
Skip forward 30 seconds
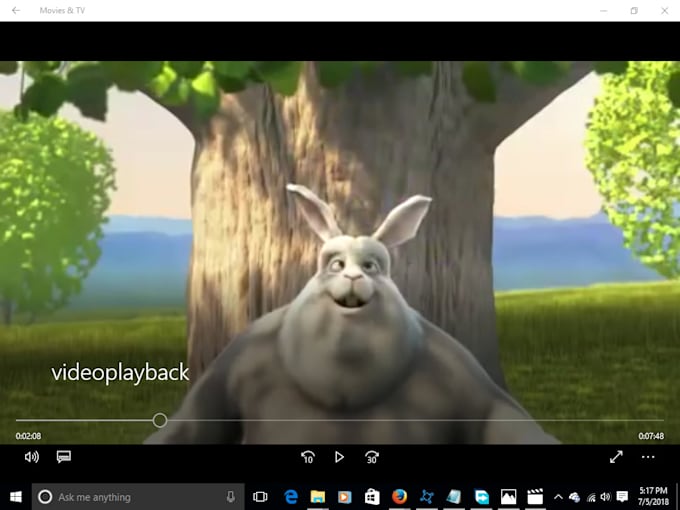tap(372, 457)
